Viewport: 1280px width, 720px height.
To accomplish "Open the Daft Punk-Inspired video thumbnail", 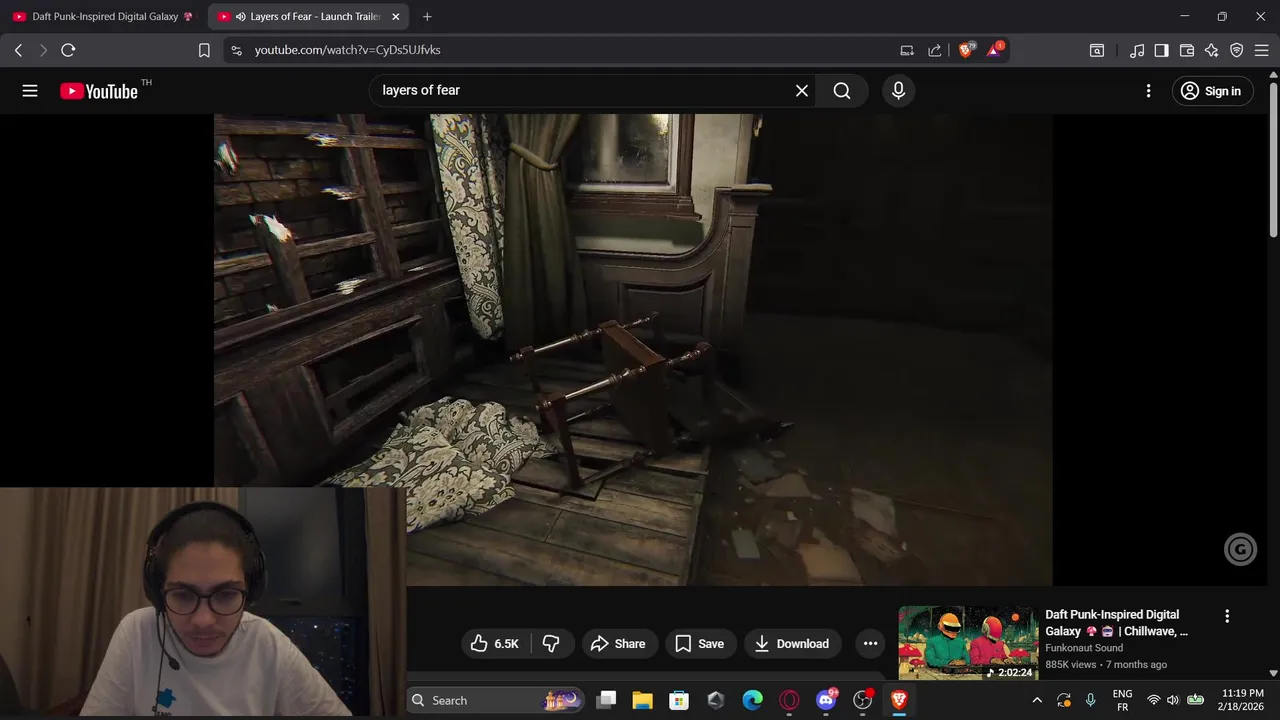I will (x=968, y=642).
